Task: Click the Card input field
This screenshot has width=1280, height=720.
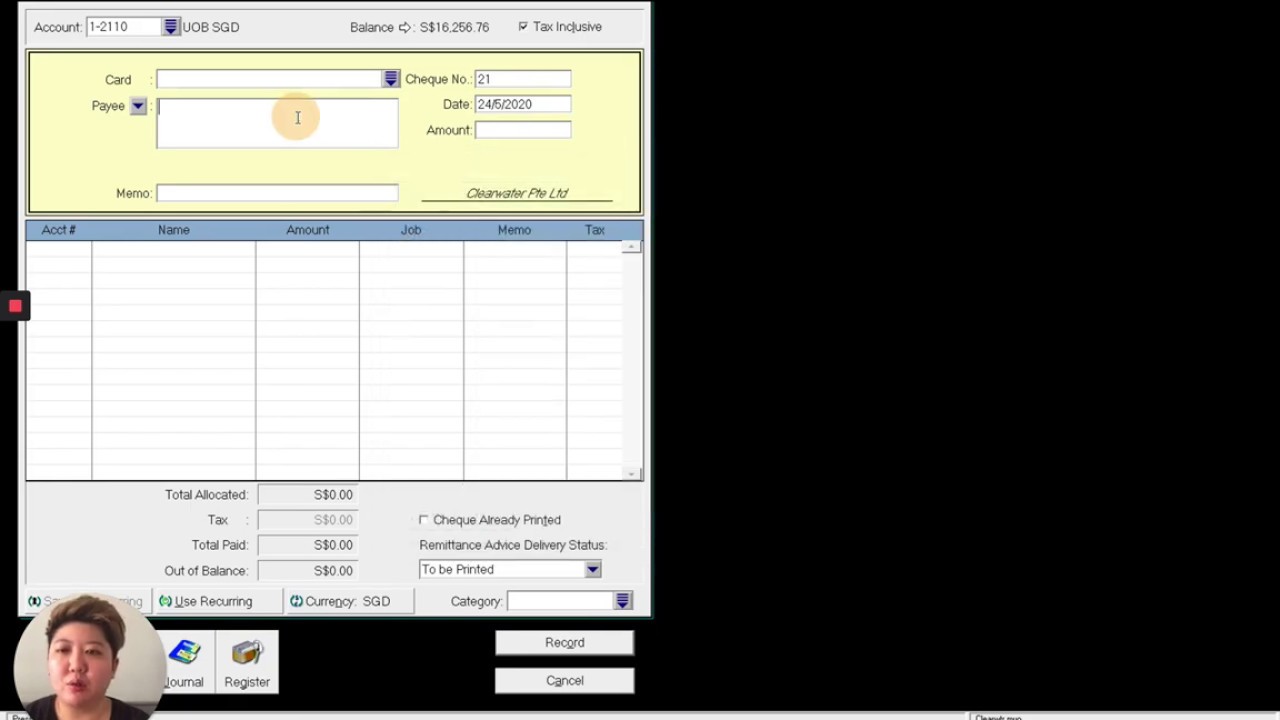Action: (x=269, y=79)
